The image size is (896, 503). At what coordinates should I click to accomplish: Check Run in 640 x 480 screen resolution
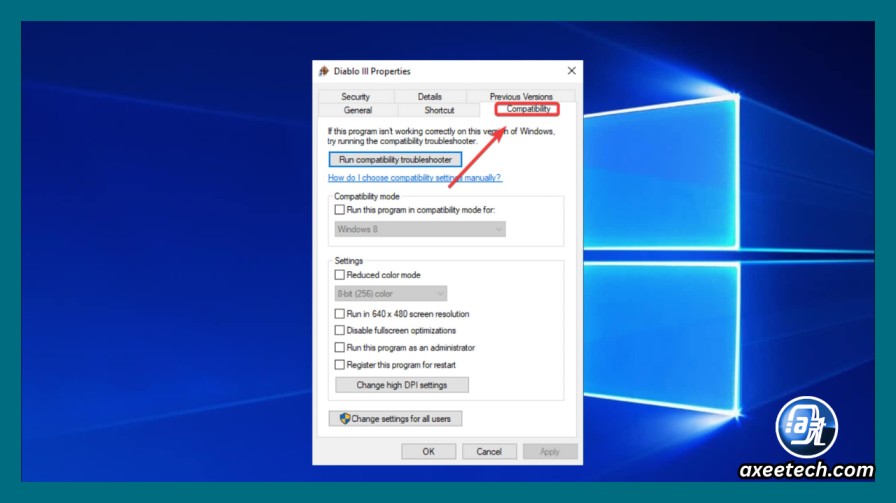coord(339,314)
